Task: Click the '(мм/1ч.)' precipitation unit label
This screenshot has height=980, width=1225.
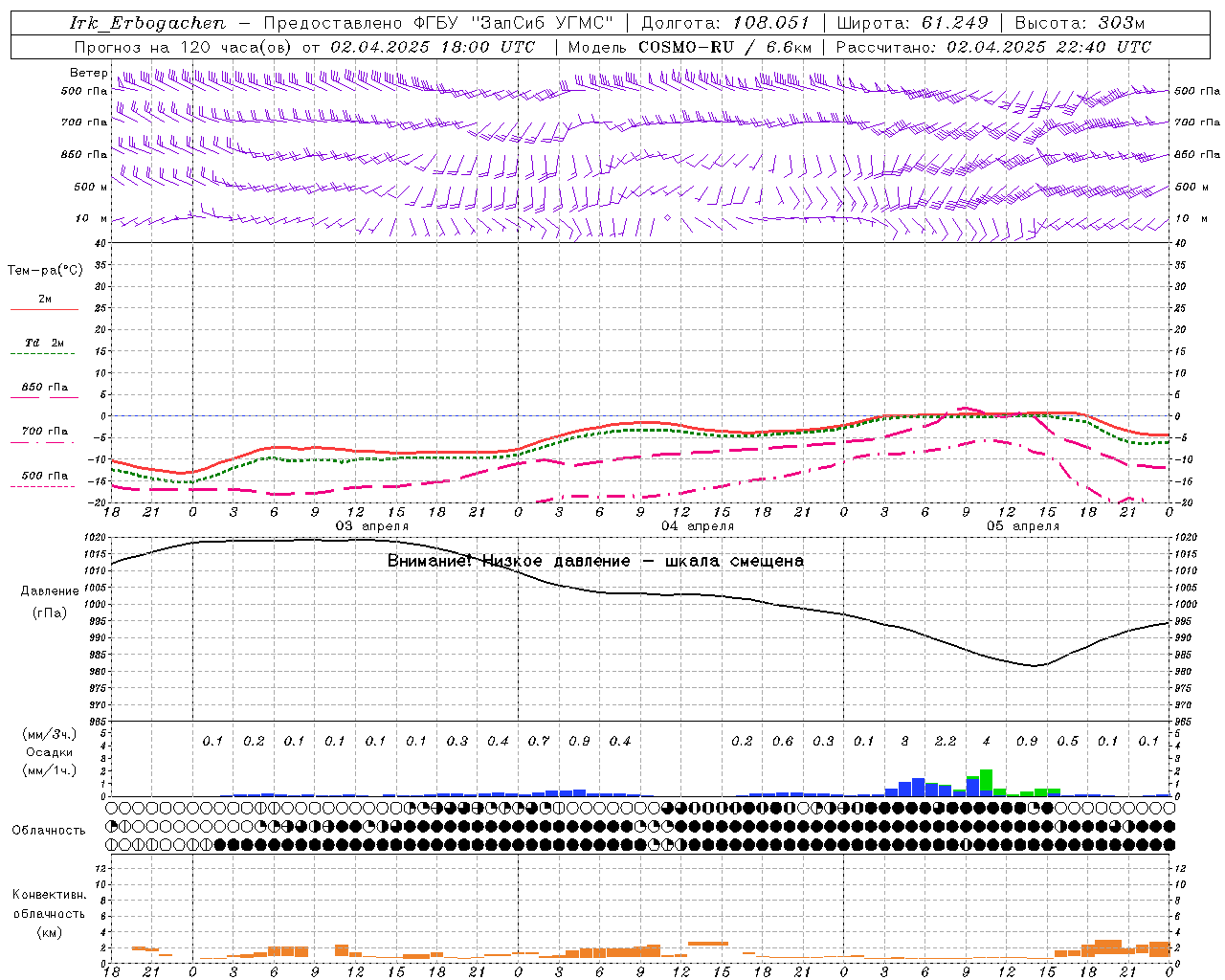Action: [x=50, y=770]
